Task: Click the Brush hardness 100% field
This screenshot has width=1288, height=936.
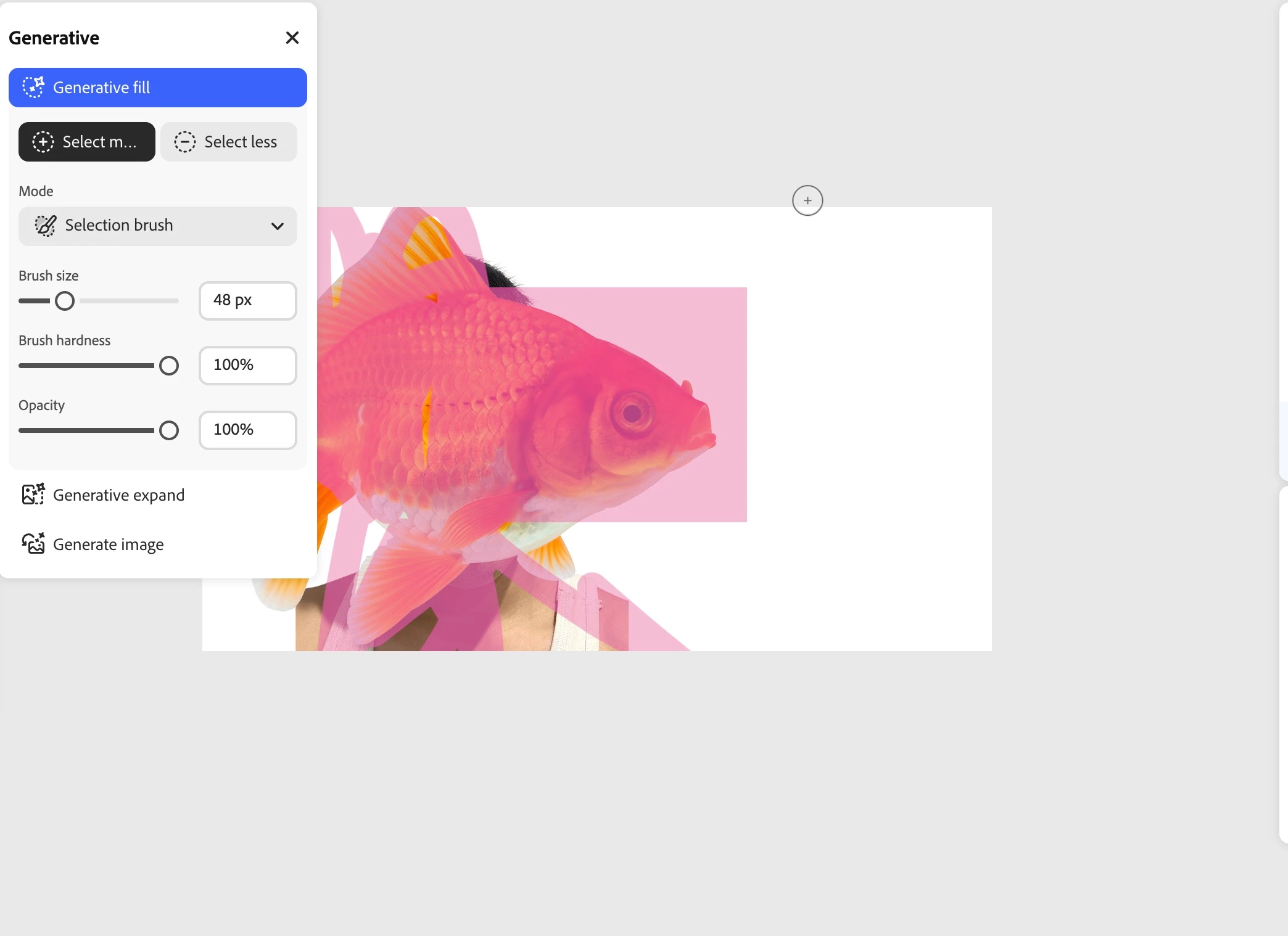Action: click(247, 365)
